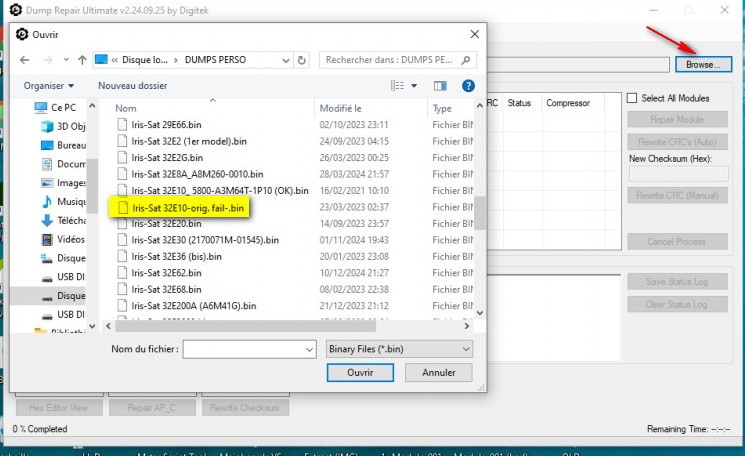Click Compressor column header in Dump Repair
The height and width of the screenshot is (456, 745).
568,103
